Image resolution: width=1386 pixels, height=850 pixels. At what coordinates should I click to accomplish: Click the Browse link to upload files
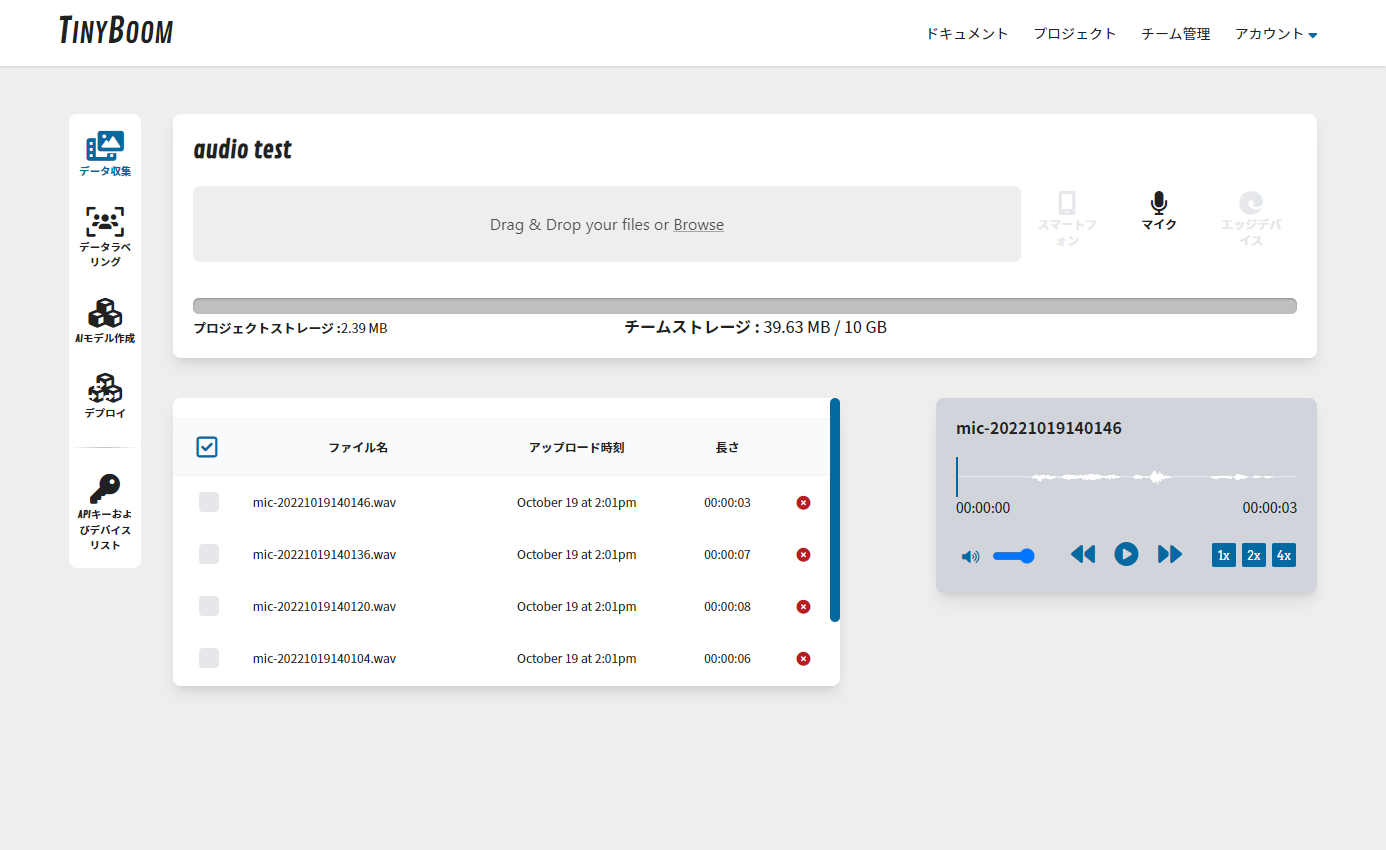pos(699,225)
